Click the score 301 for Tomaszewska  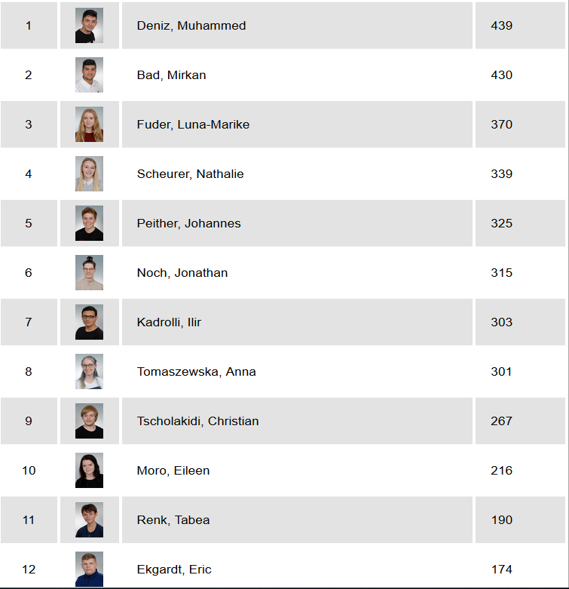point(501,372)
